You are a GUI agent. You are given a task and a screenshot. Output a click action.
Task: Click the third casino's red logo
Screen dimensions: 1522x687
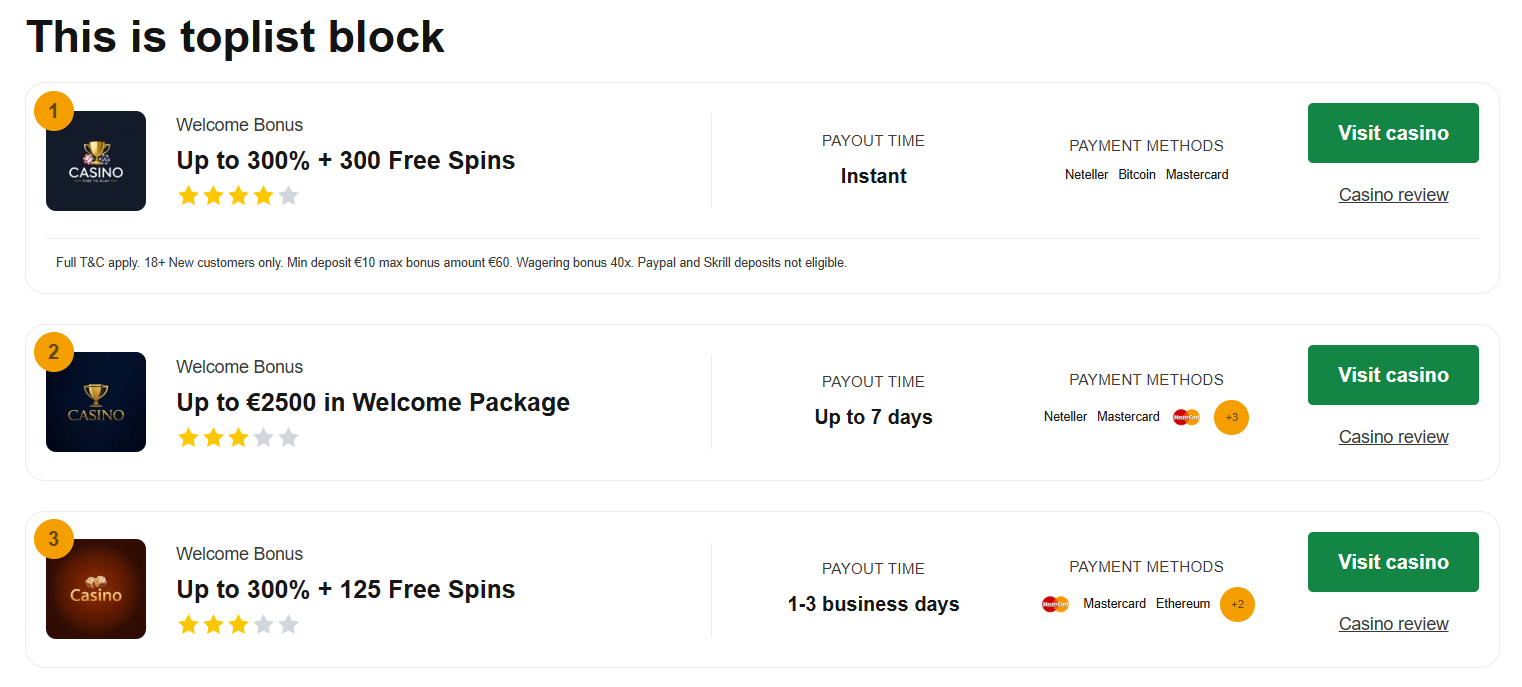[96, 589]
